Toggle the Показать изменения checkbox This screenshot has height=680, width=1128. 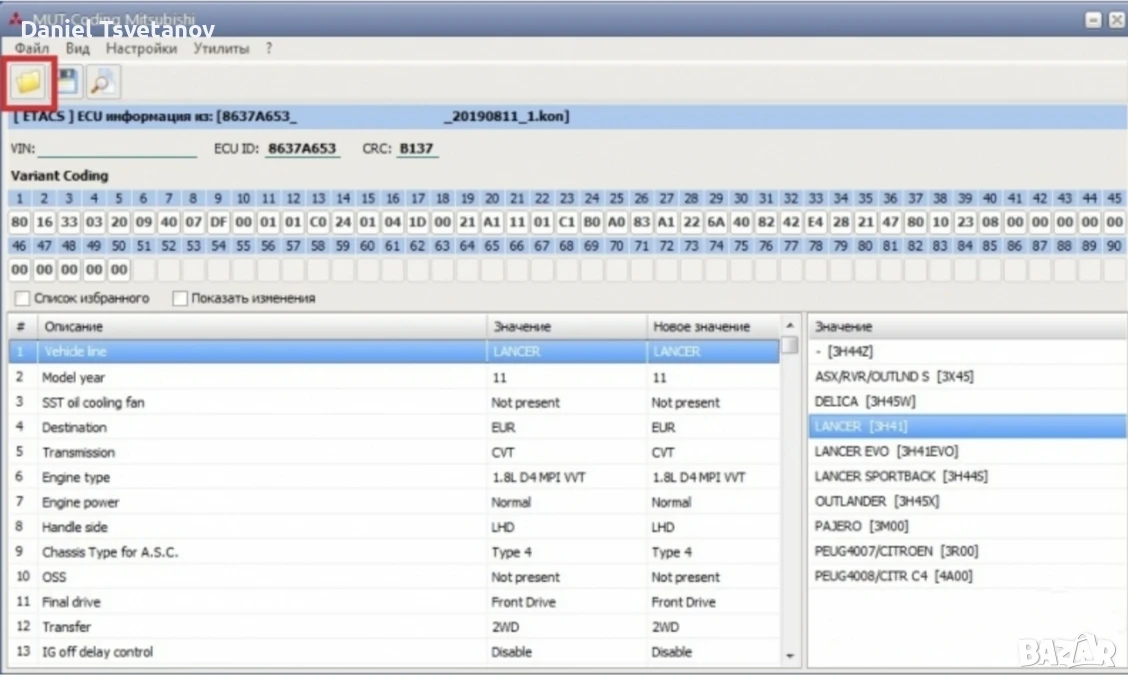180,298
